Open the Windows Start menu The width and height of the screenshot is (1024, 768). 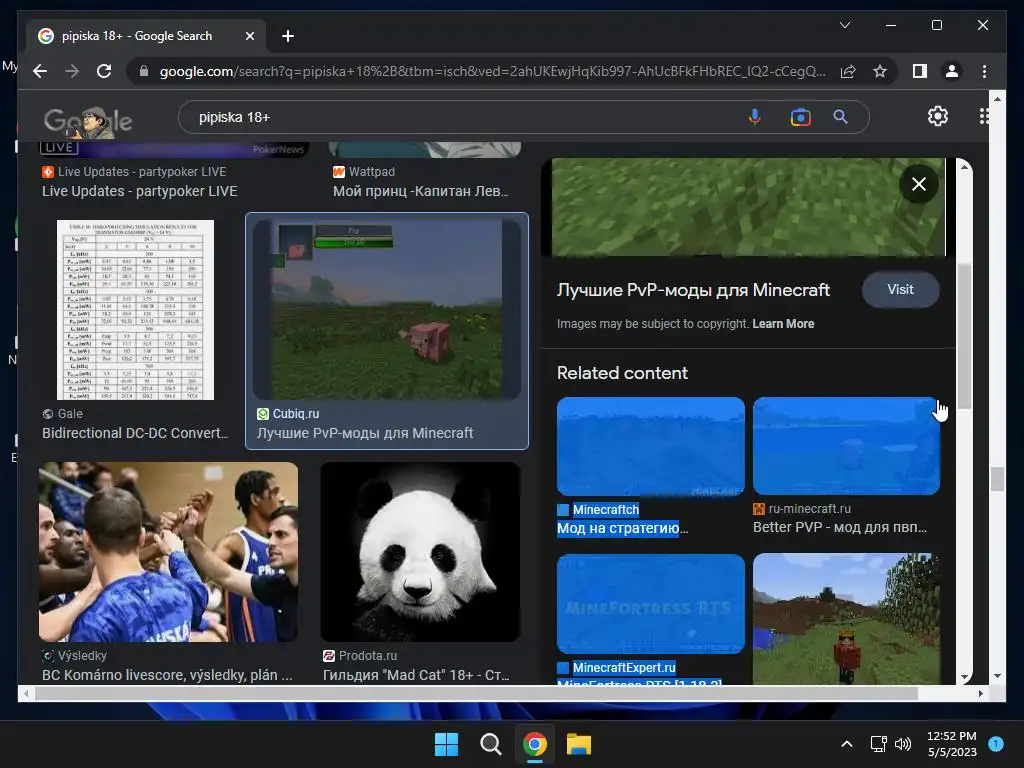446,744
